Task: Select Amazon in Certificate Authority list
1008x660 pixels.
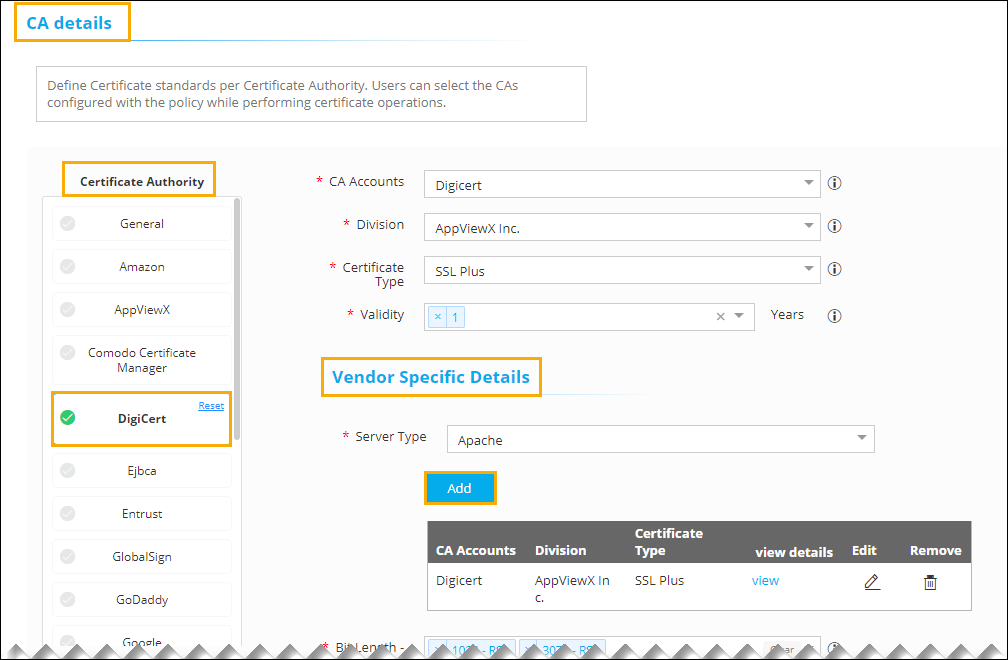Action: 141,267
